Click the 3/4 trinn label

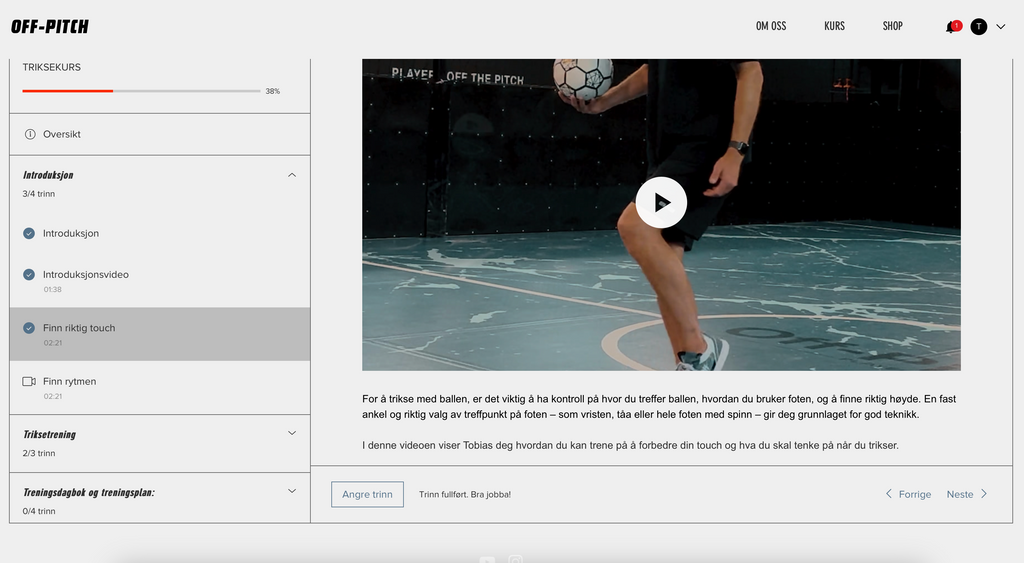[x=39, y=194]
